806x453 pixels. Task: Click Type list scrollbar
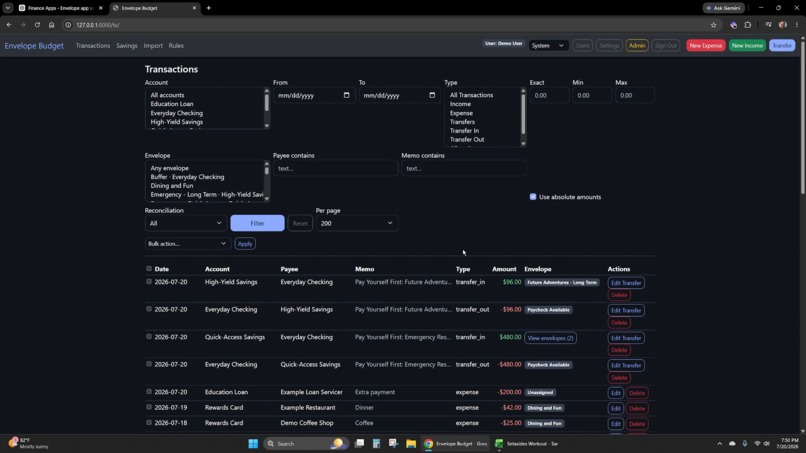(523, 114)
